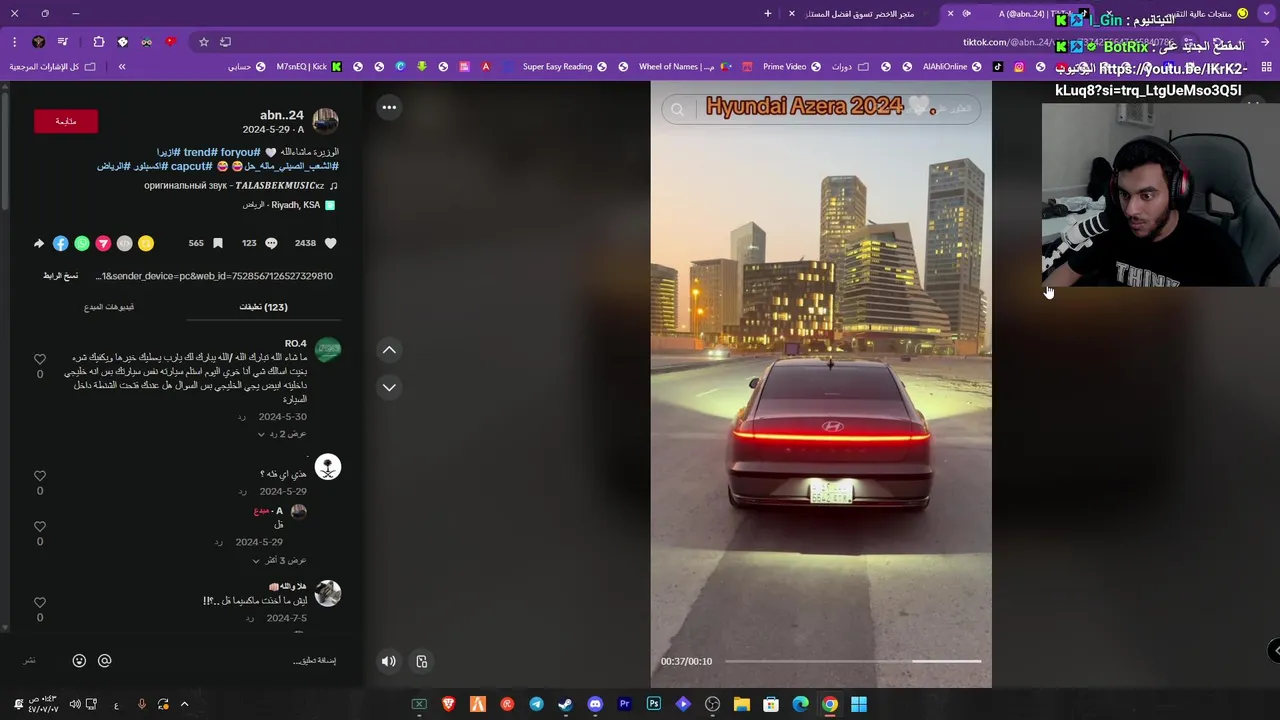Image resolution: width=1280 pixels, height=720 pixels.
Task: Insert a mention with the @ icon
Action: (104, 661)
